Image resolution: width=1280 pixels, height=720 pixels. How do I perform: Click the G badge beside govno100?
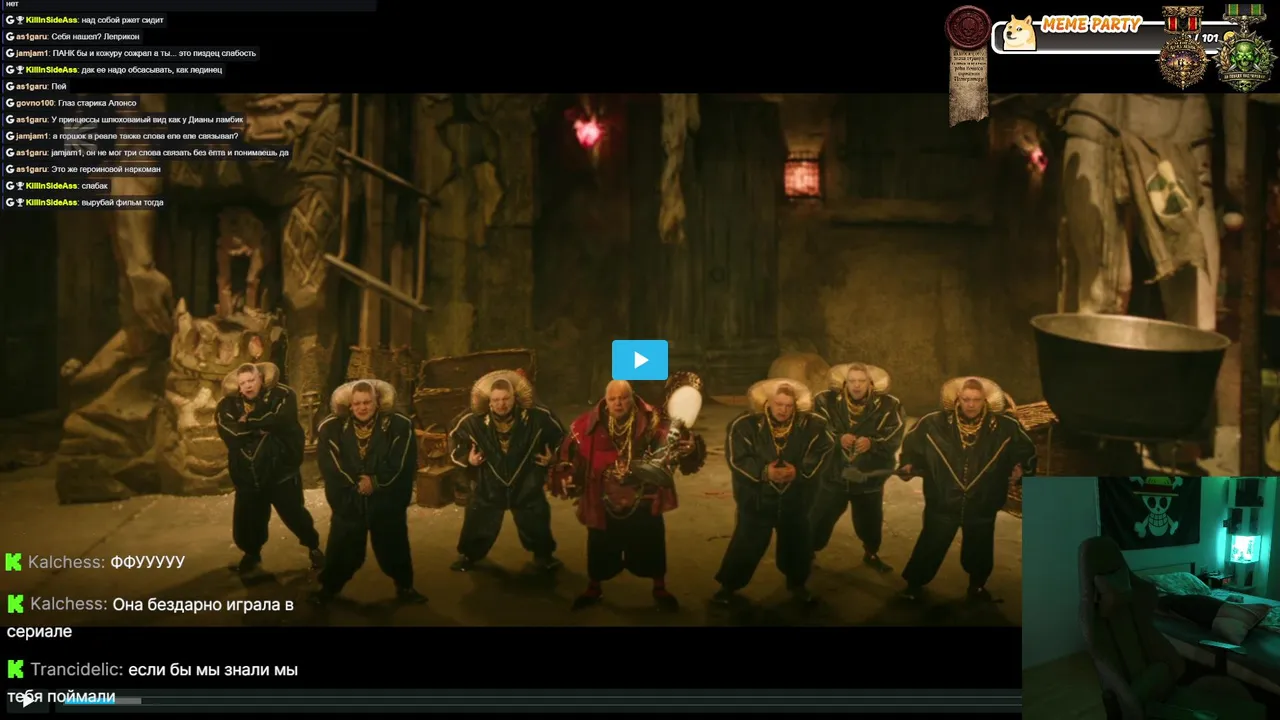(9, 103)
